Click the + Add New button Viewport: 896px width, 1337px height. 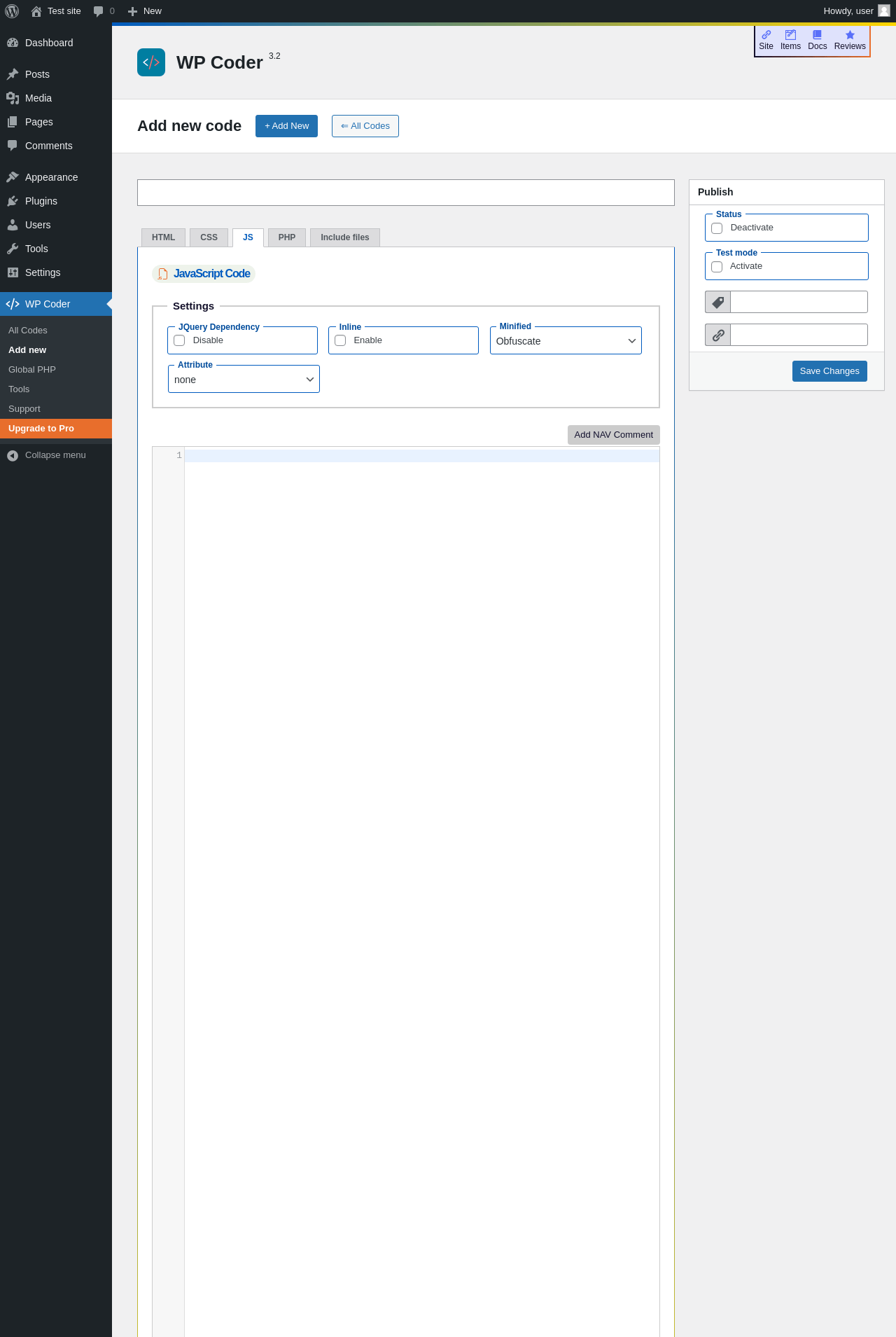(x=286, y=126)
